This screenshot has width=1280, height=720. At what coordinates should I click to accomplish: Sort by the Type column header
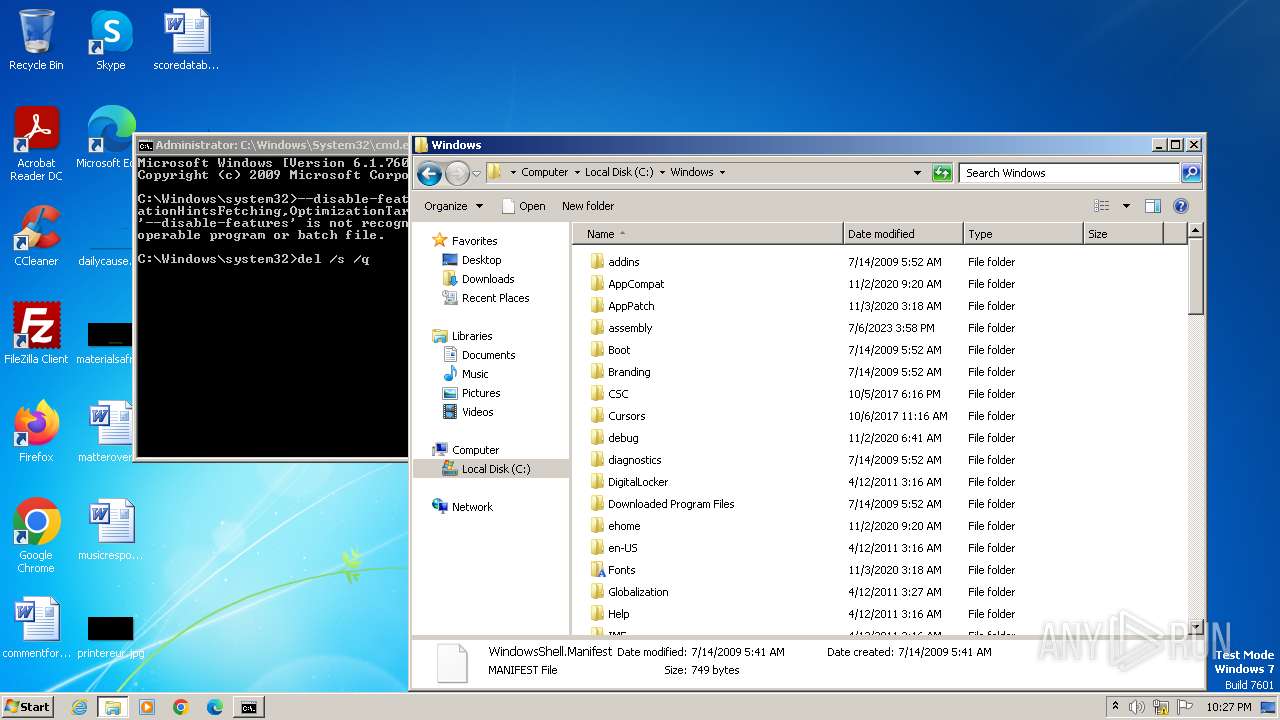pyautogui.click(x=1023, y=234)
